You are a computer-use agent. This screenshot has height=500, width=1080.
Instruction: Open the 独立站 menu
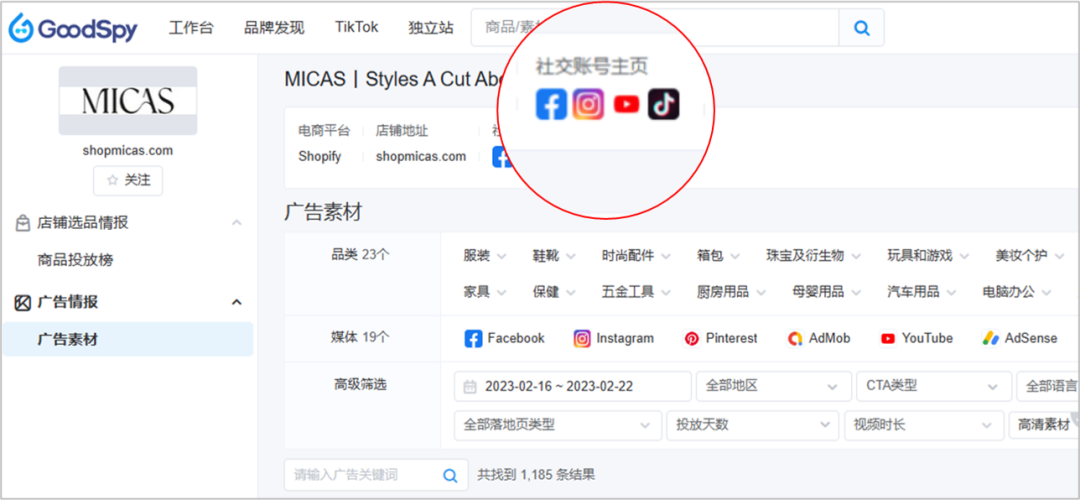click(x=431, y=28)
